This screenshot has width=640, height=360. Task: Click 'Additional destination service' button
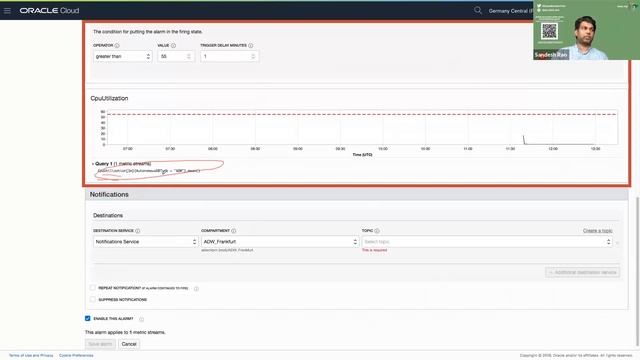tap(582, 272)
